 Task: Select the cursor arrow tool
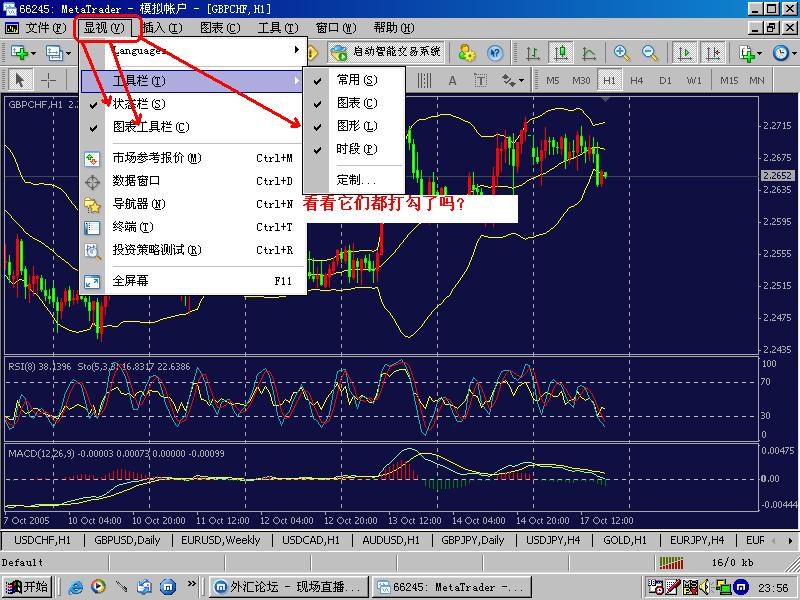[x=20, y=80]
